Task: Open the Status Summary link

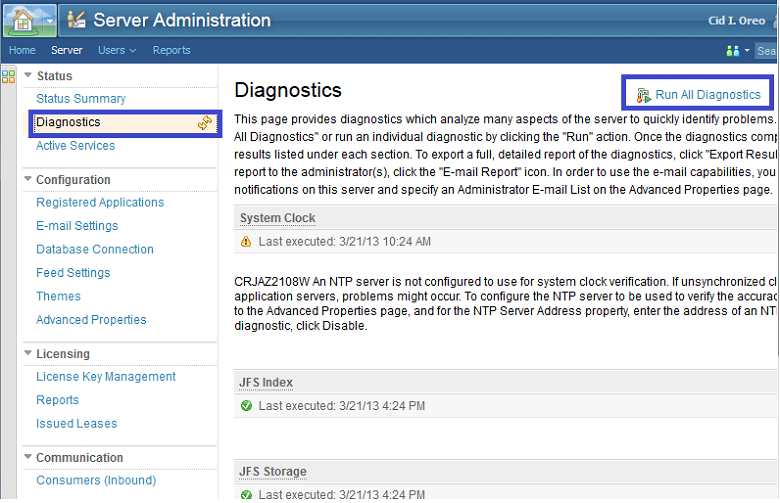Action: [x=81, y=99]
